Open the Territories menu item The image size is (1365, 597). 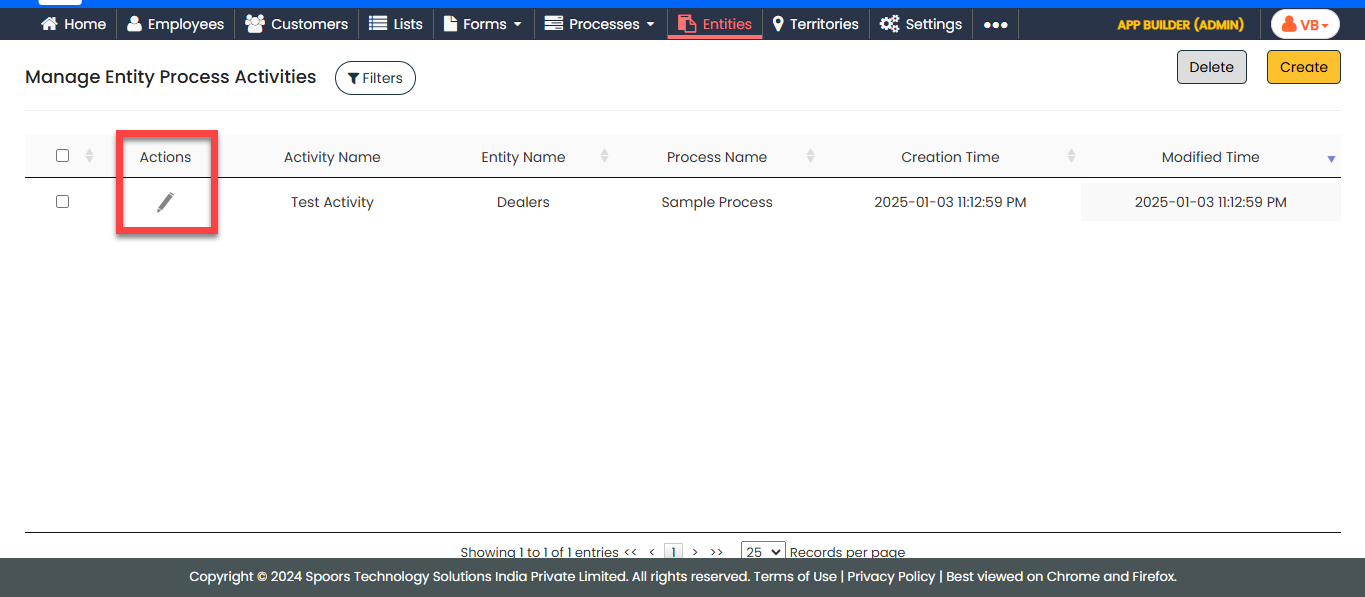(x=815, y=24)
